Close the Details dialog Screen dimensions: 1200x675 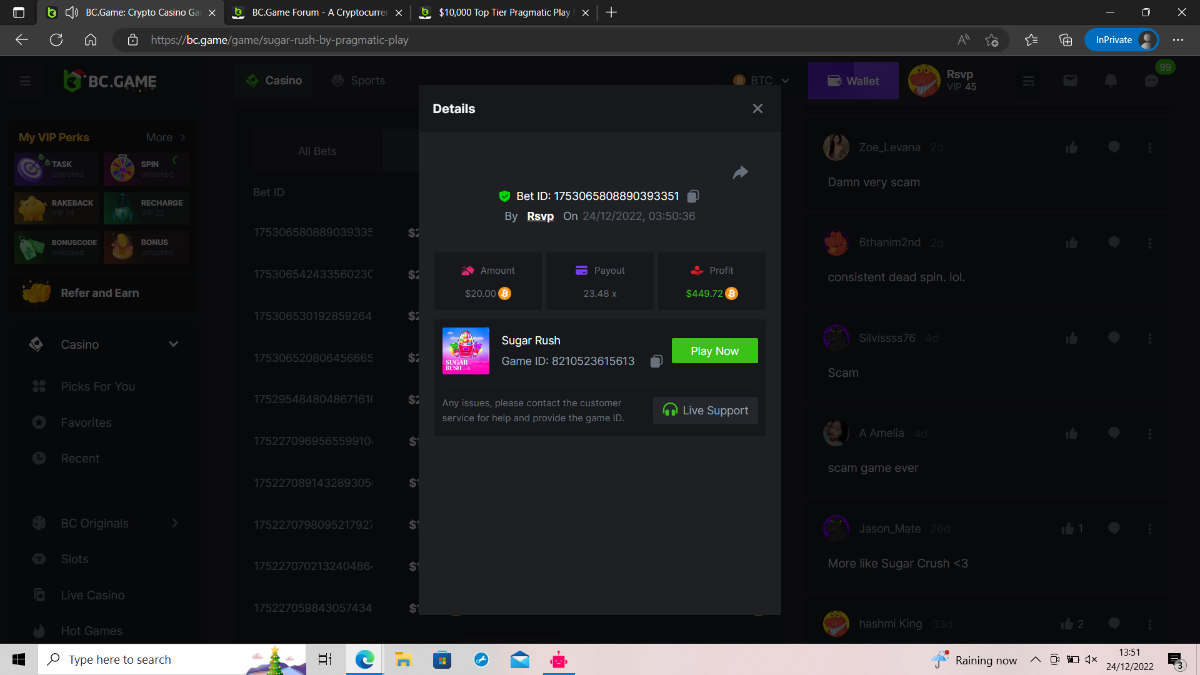click(x=757, y=109)
